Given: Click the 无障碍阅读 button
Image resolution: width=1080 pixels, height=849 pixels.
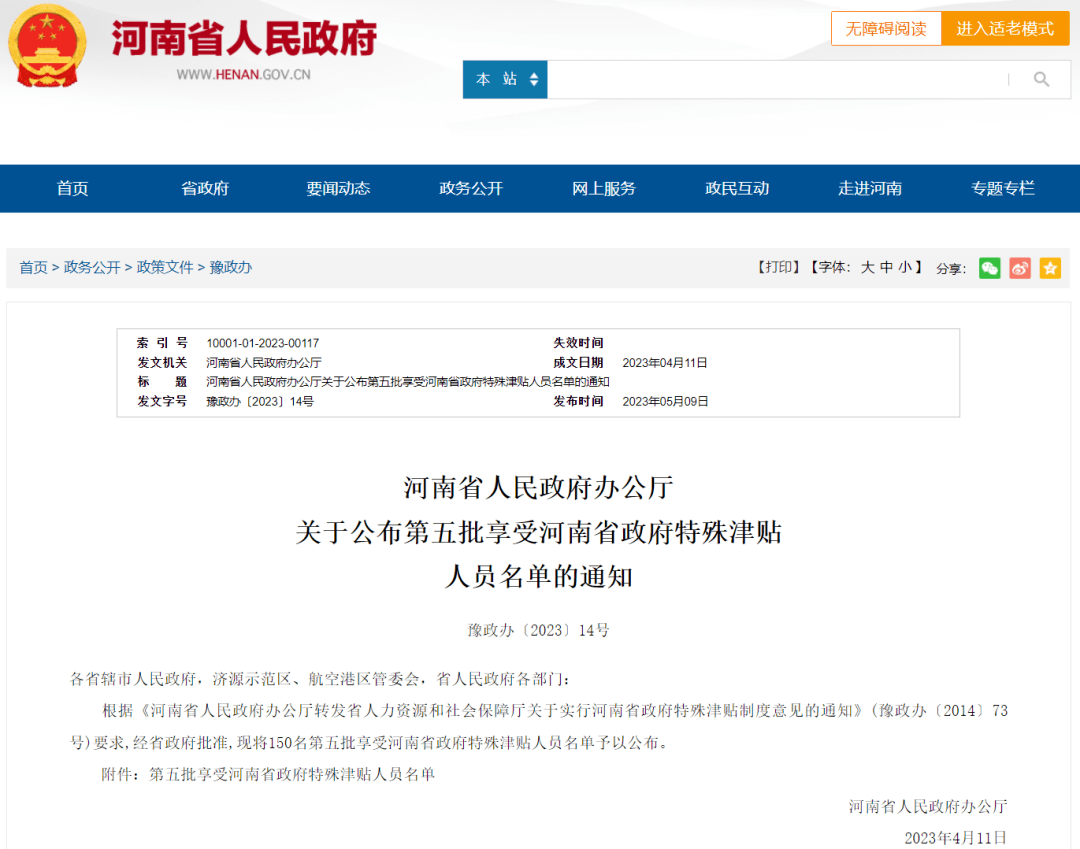Looking at the screenshot, I should pos(886,29).
